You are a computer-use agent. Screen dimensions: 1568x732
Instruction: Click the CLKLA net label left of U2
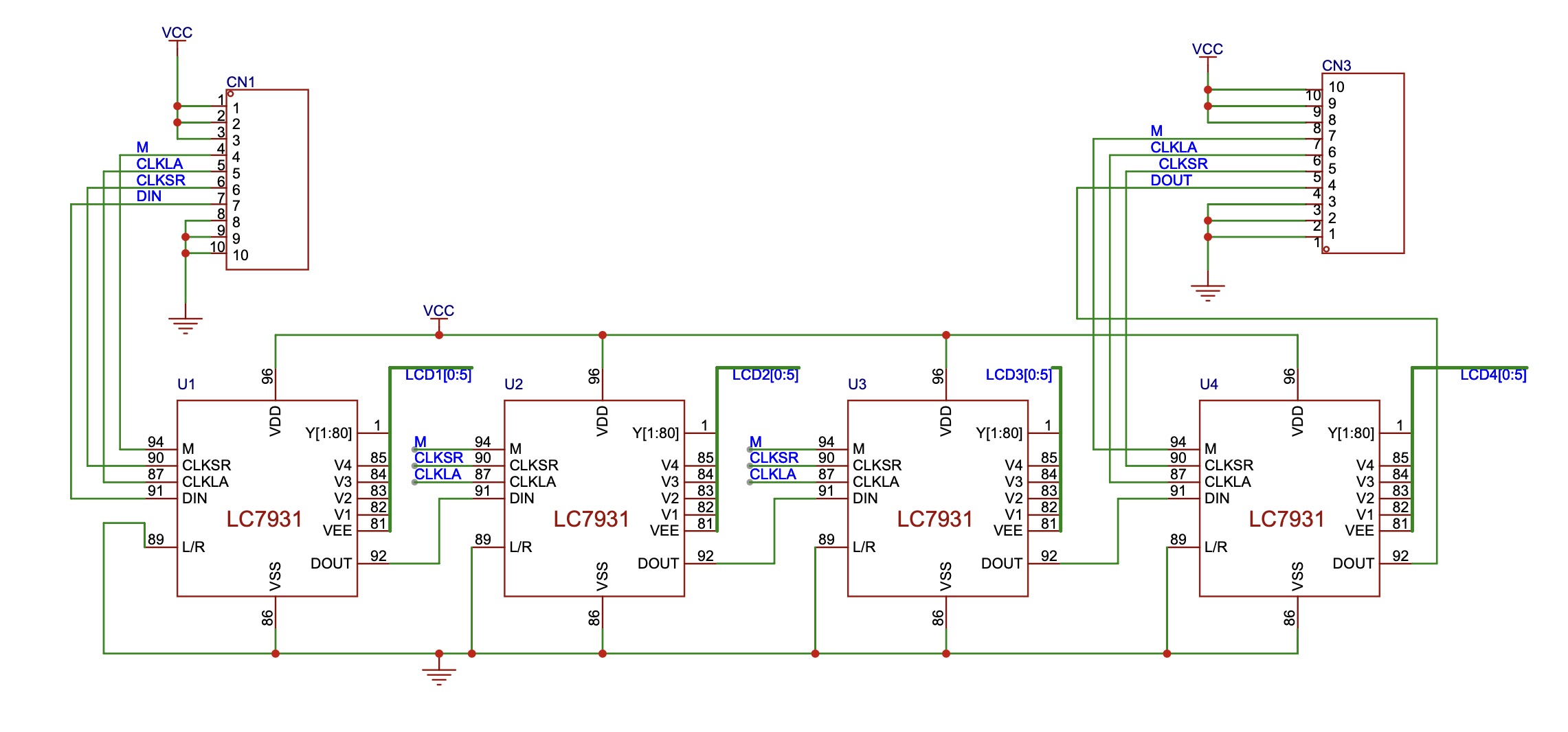pyautogui.click(x=438, y=474)
